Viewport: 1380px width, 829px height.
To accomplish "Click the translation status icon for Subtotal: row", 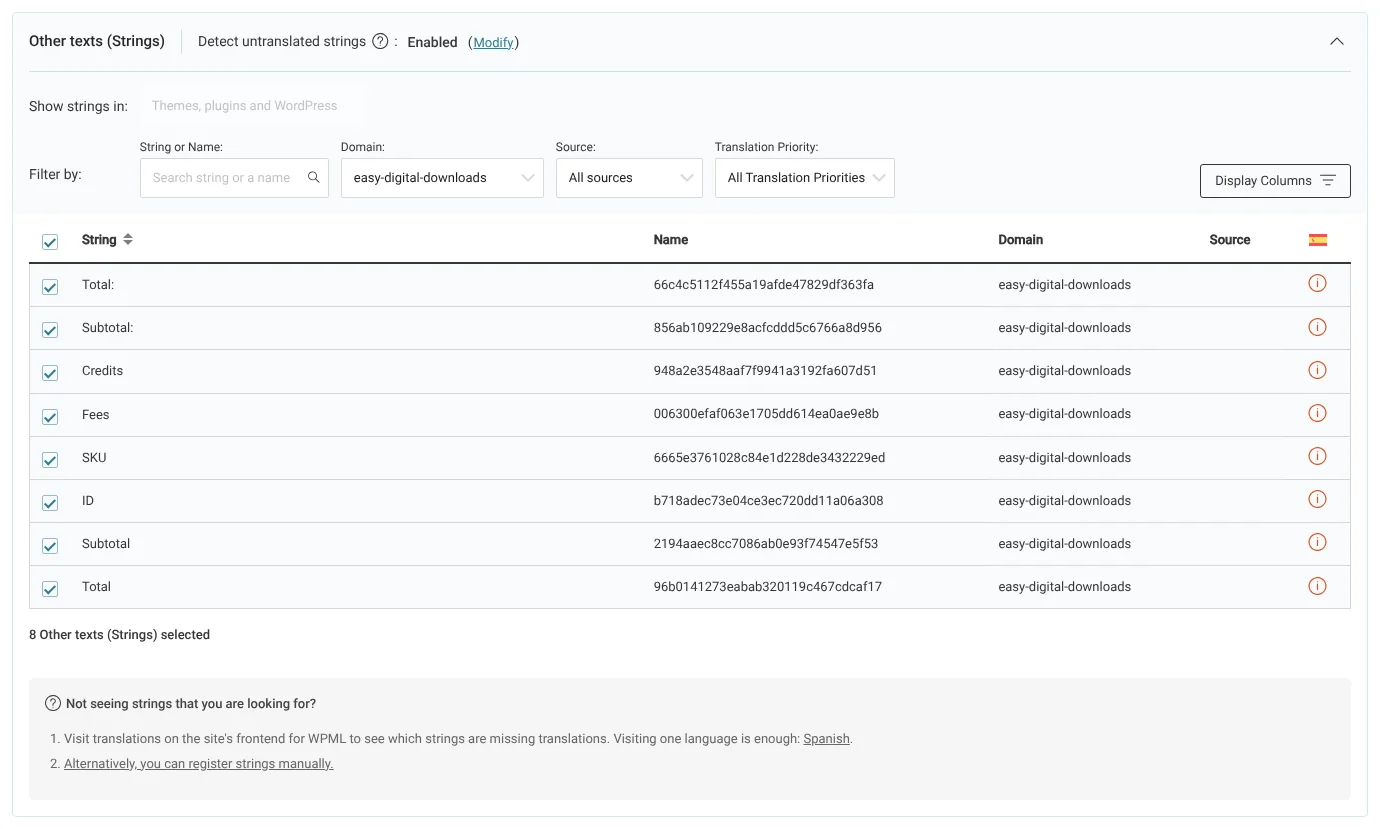I will point(1317,327).
